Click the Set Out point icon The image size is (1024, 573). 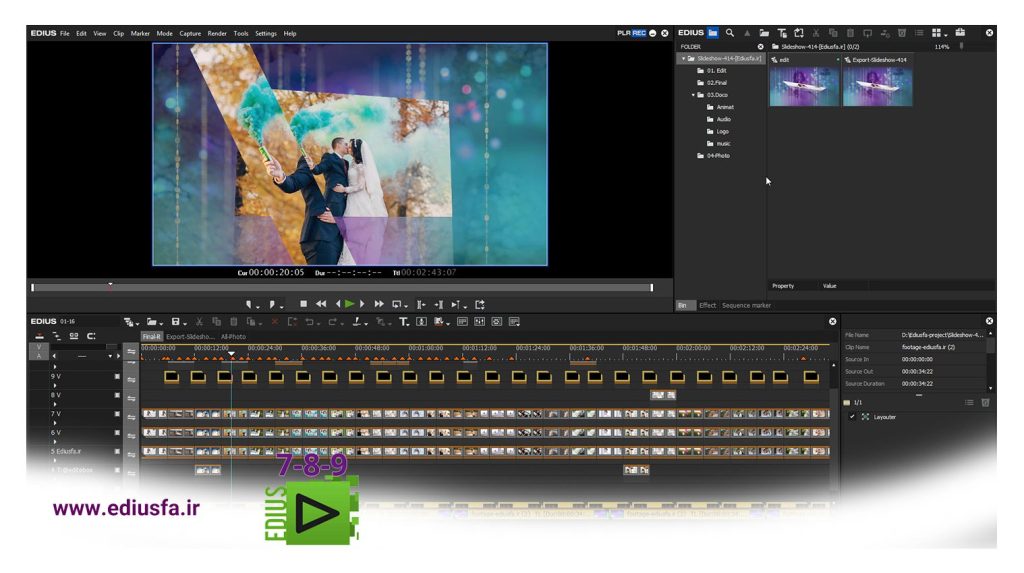[x=272, y=304]
